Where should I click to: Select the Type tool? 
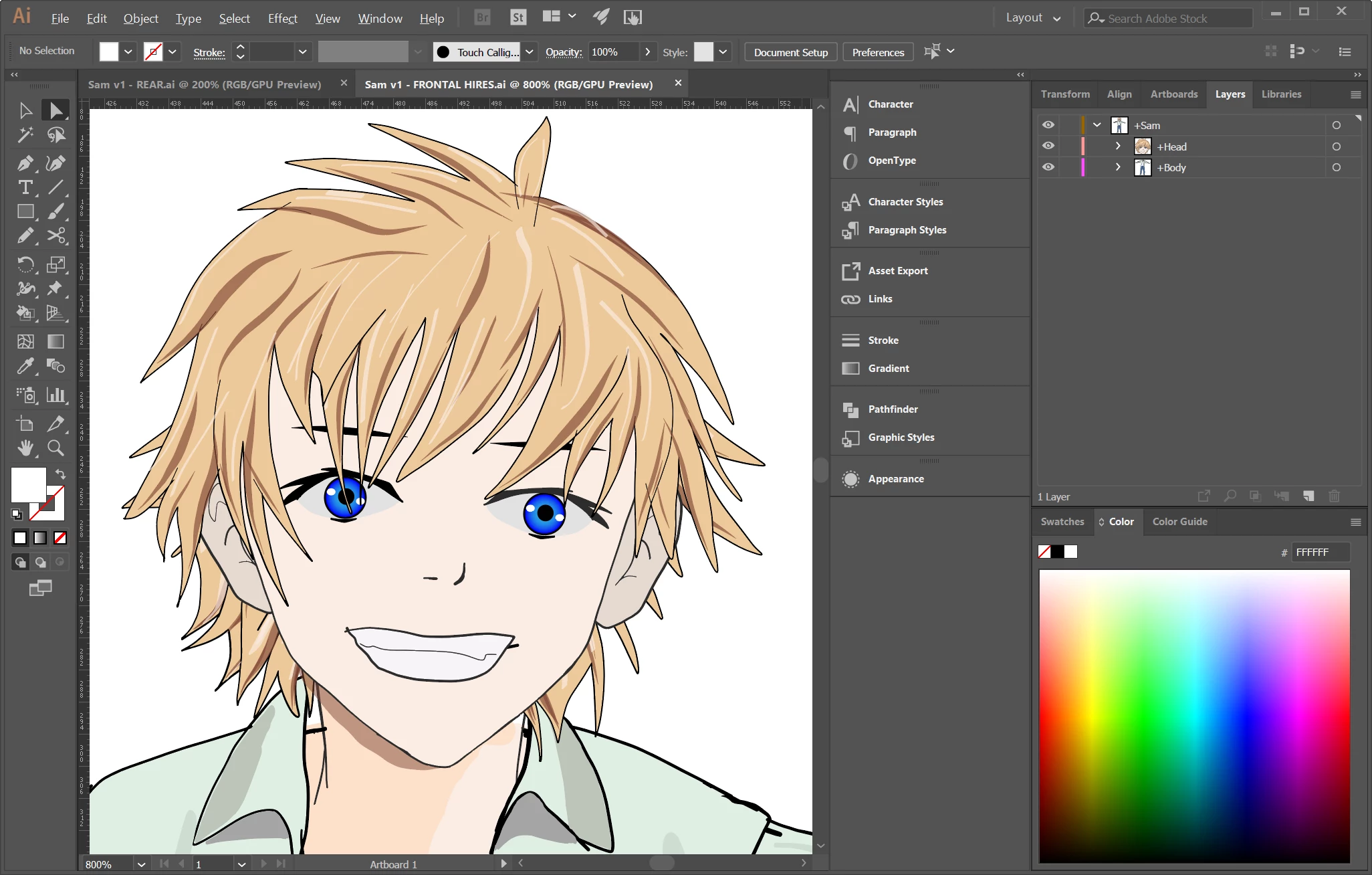tap(25, 187)
